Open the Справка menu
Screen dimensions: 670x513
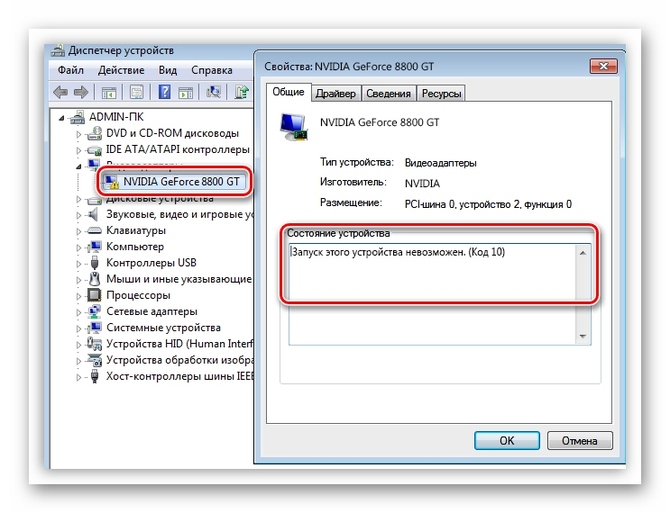pos(212,70)
